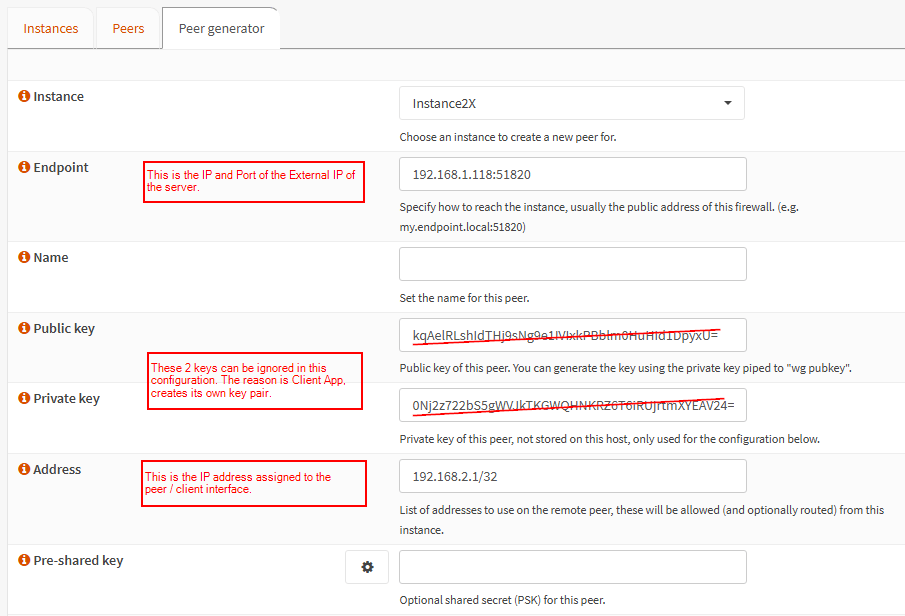Open the Instance2X dropdown

pyautogui.click(x=570, y=103)
